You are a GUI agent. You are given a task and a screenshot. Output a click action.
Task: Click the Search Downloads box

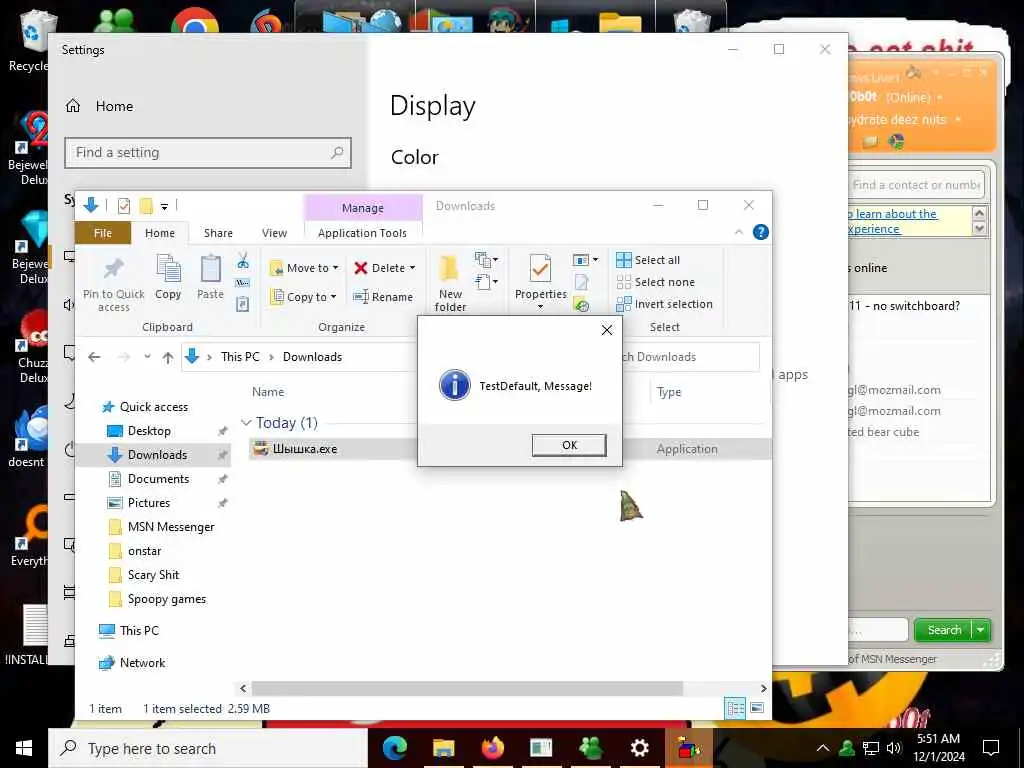[691, 357]
